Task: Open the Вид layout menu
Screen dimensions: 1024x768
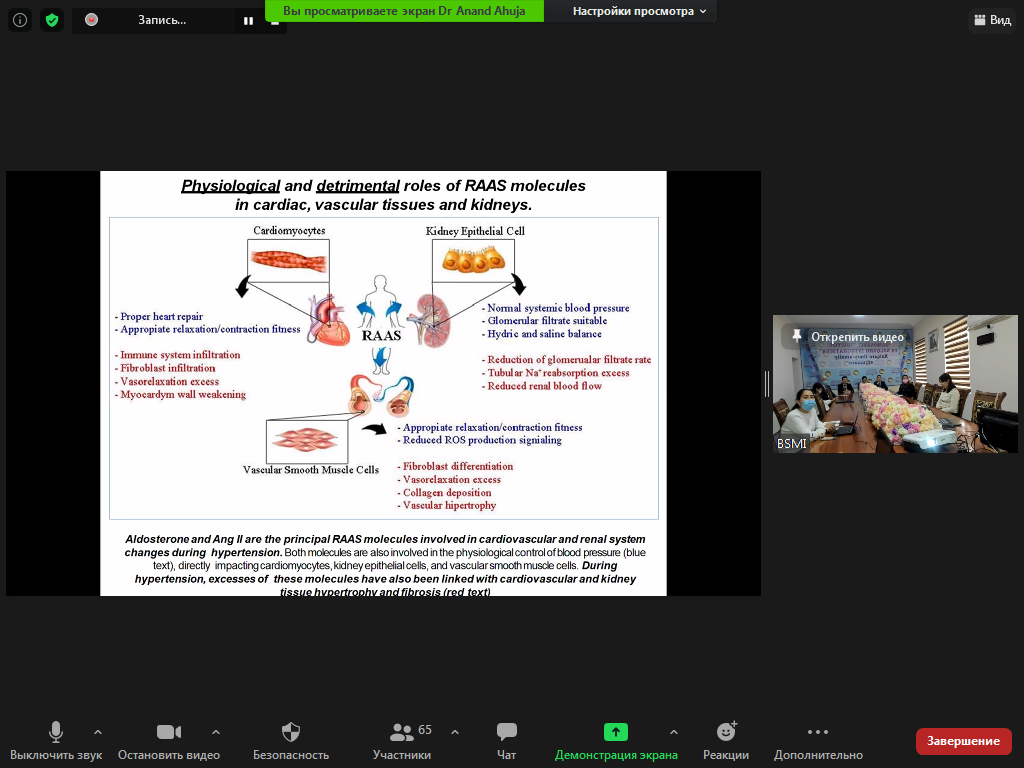Action: click(x=992, y=20)
